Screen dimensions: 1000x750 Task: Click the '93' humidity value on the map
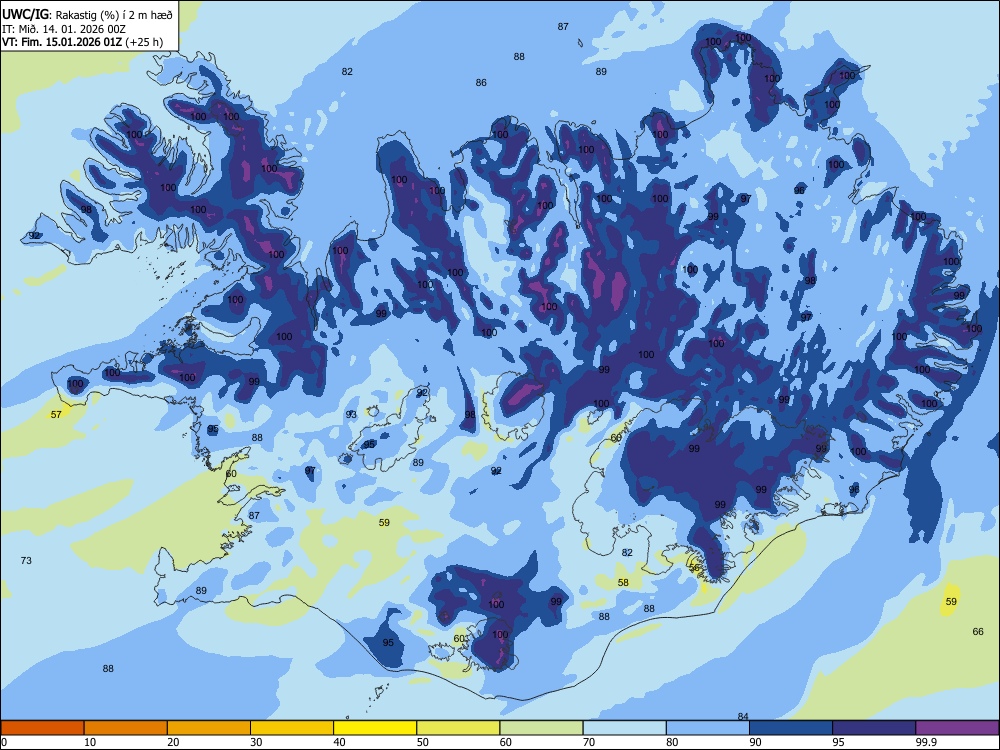351,415
